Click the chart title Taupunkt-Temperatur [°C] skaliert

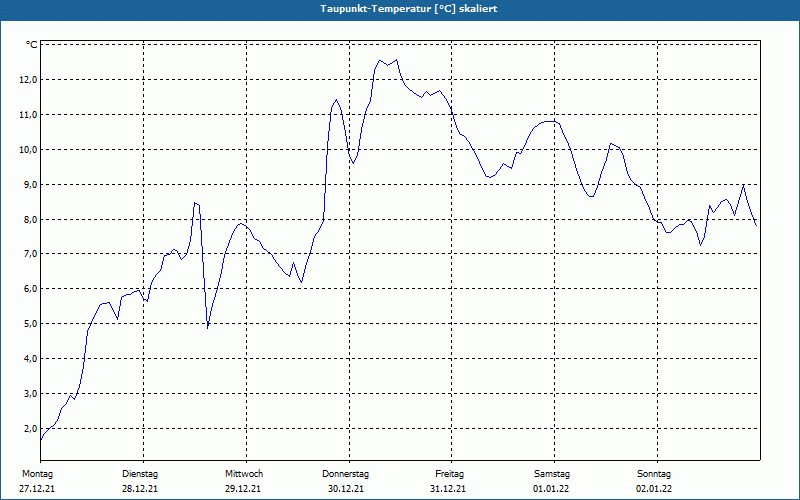[409, 9]
